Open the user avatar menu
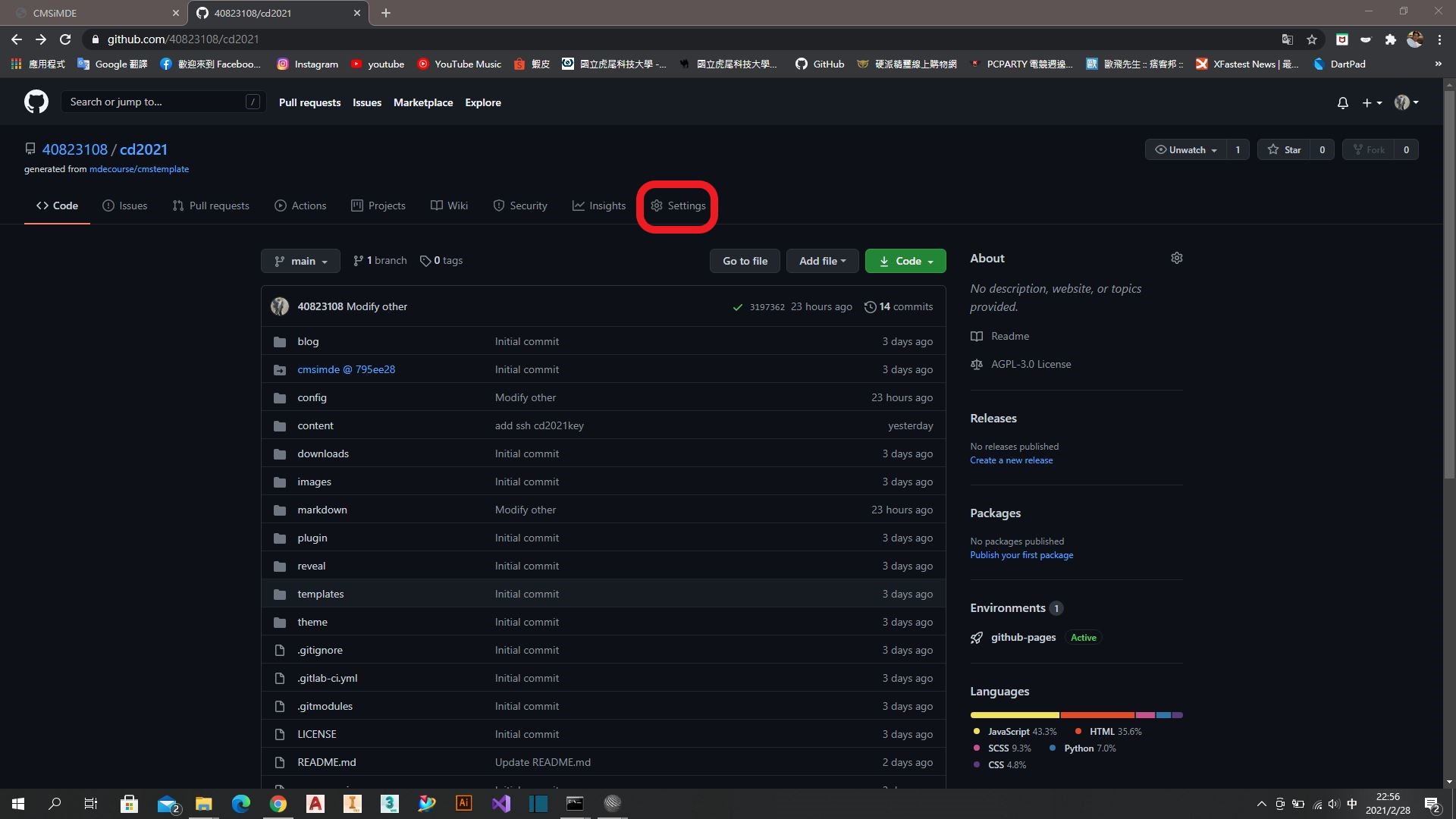1456x819 pixels. tap(1406, 102)
